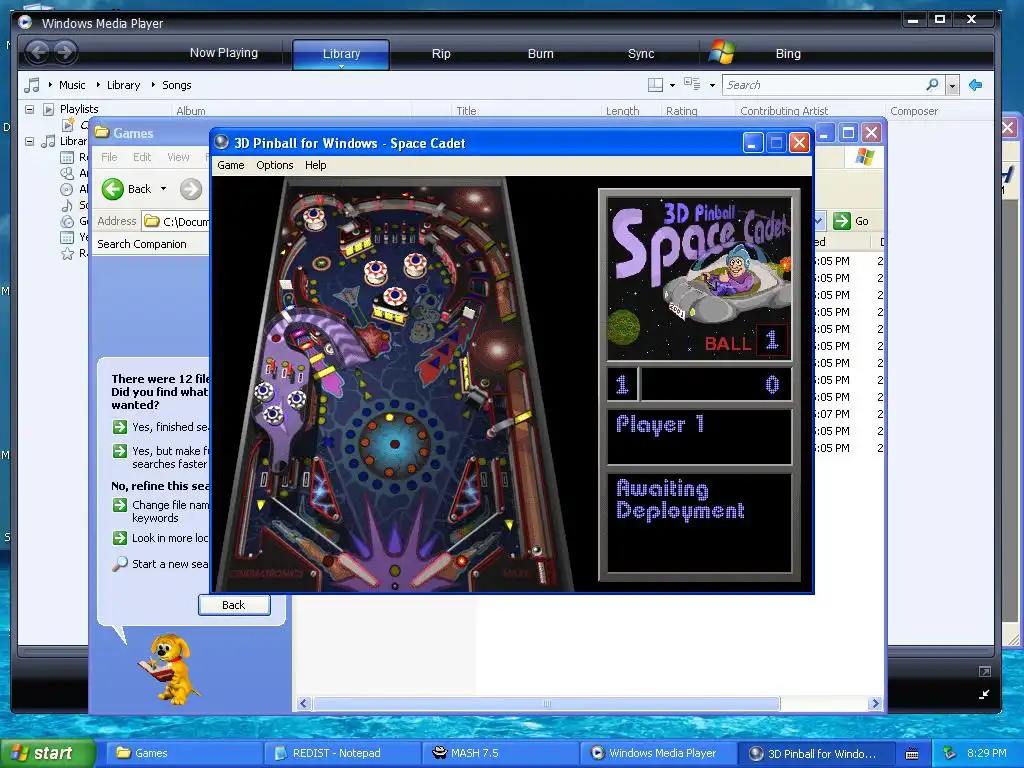Sort by the Album column header
The height and width of the screenshot is (768, 1024).
(x=191, y=111)
